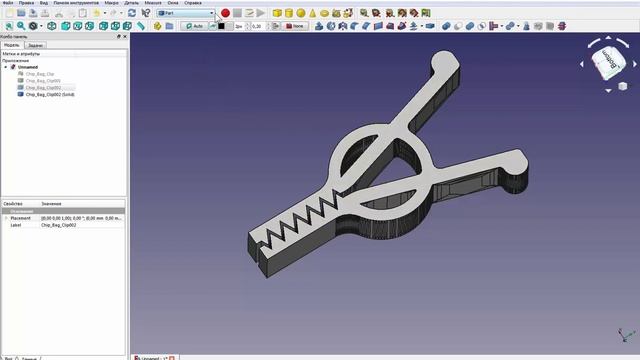Image resolution: width=640 pixels, height=360 pixels.
Task: Open the workbench selector Part dropdown
Action: click(x=186, y=13)
